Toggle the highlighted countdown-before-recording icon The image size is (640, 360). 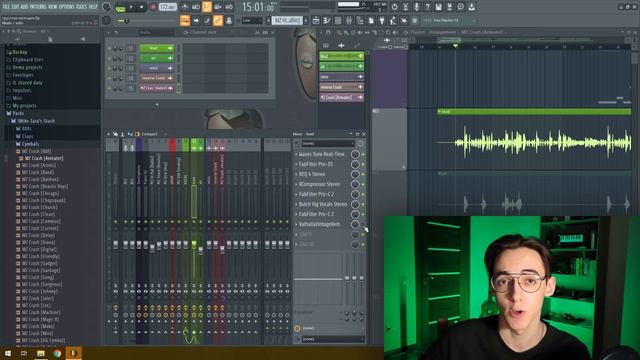coord(207,7)
